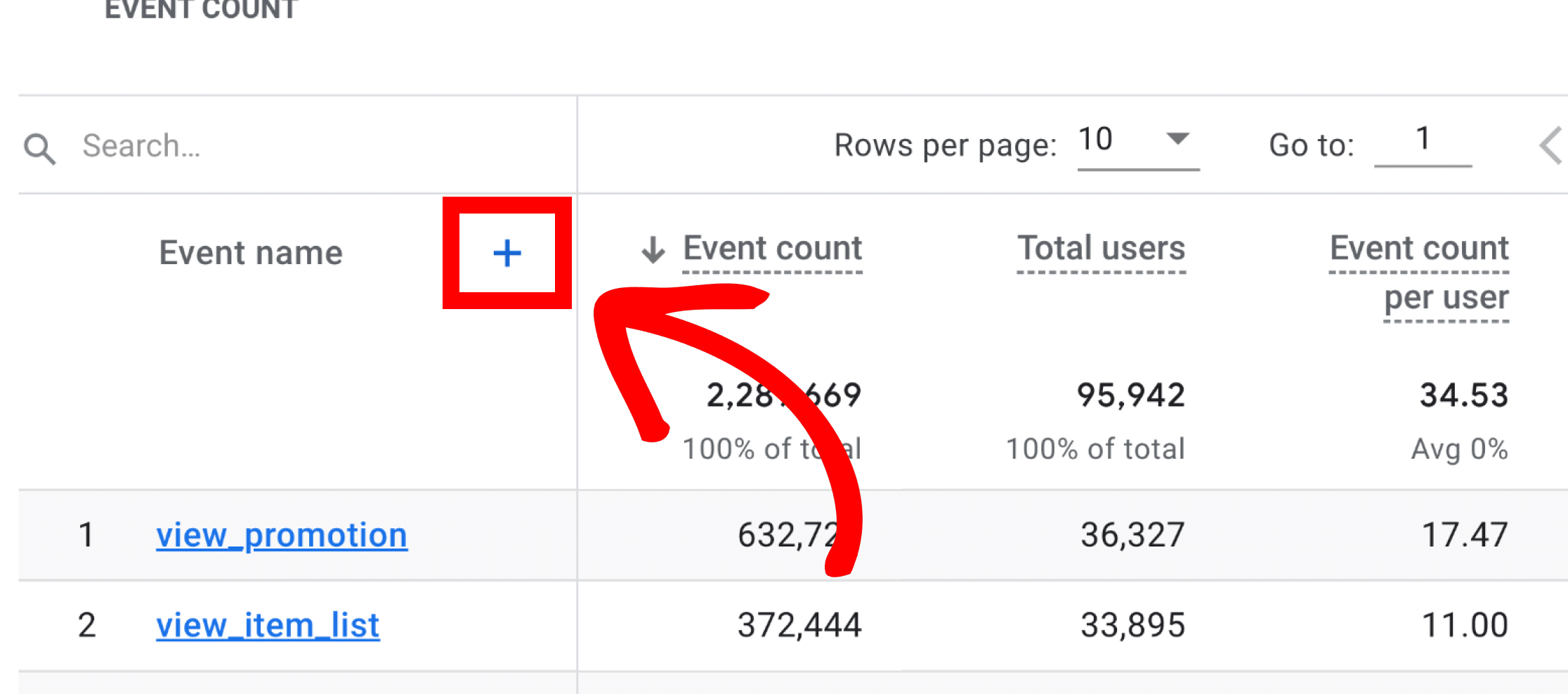Open the Rows per page dropdown arrow

(1177, 138)
